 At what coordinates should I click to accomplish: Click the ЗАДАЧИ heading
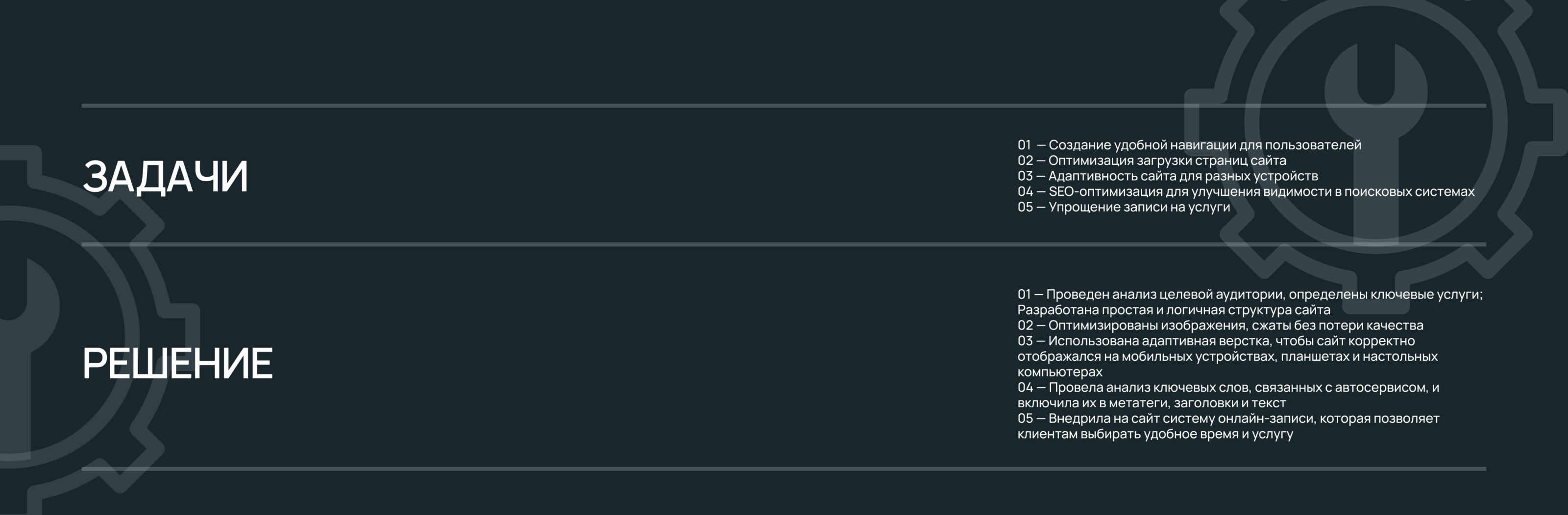coord(165,177)
